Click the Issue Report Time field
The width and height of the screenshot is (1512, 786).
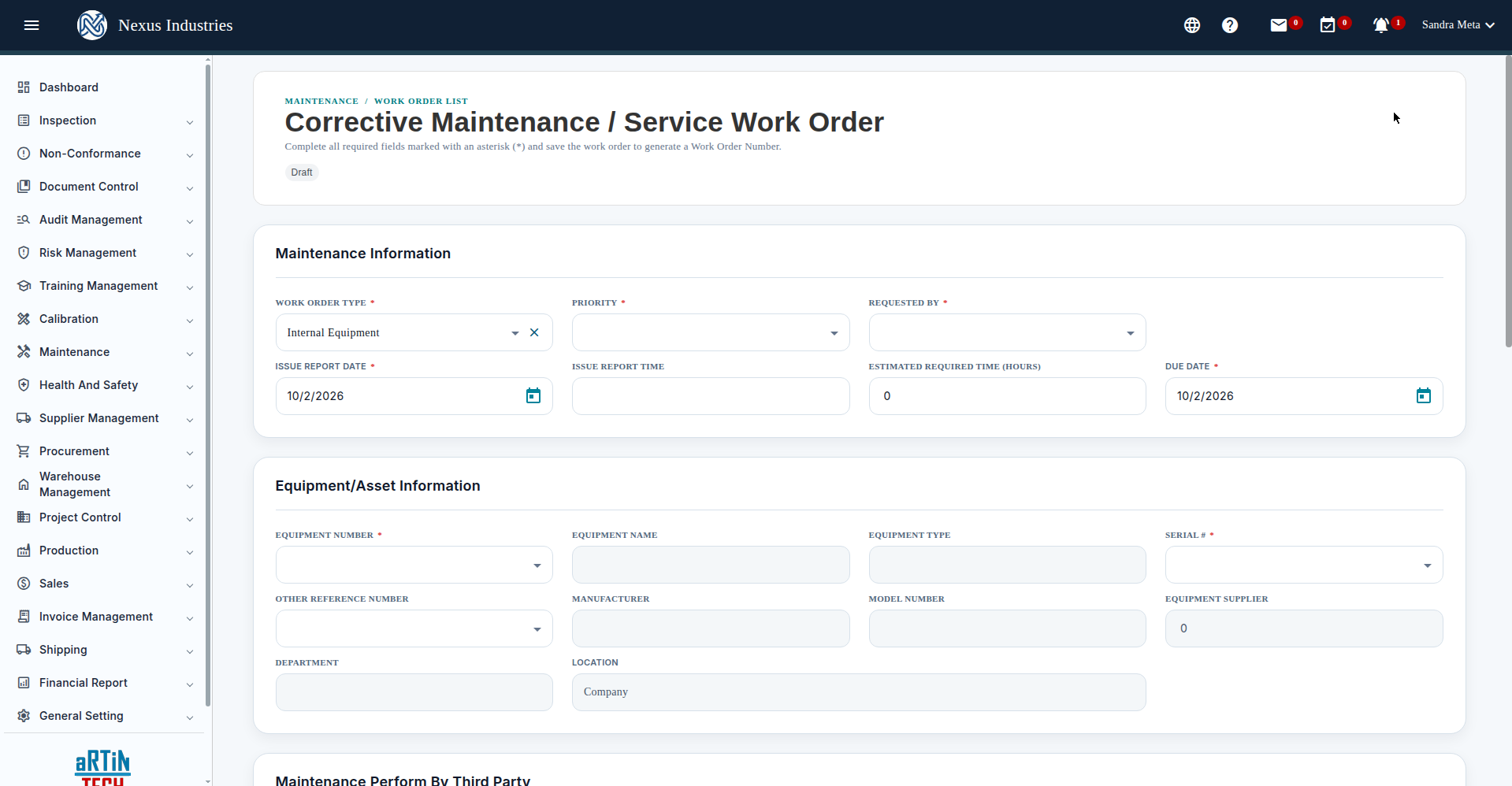tap(711, 396)
